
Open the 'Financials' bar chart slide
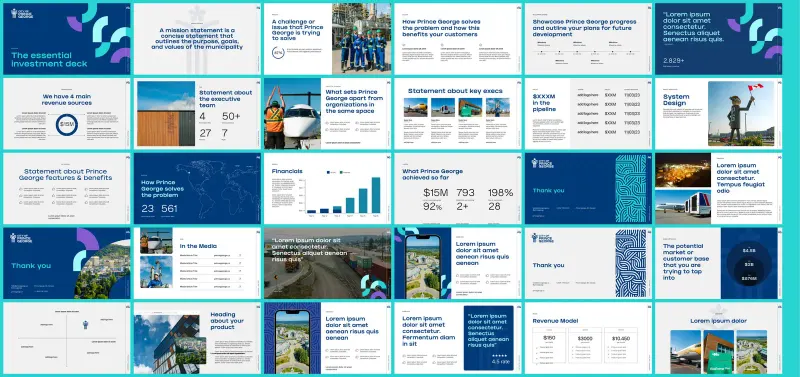[x=327, y=188]
